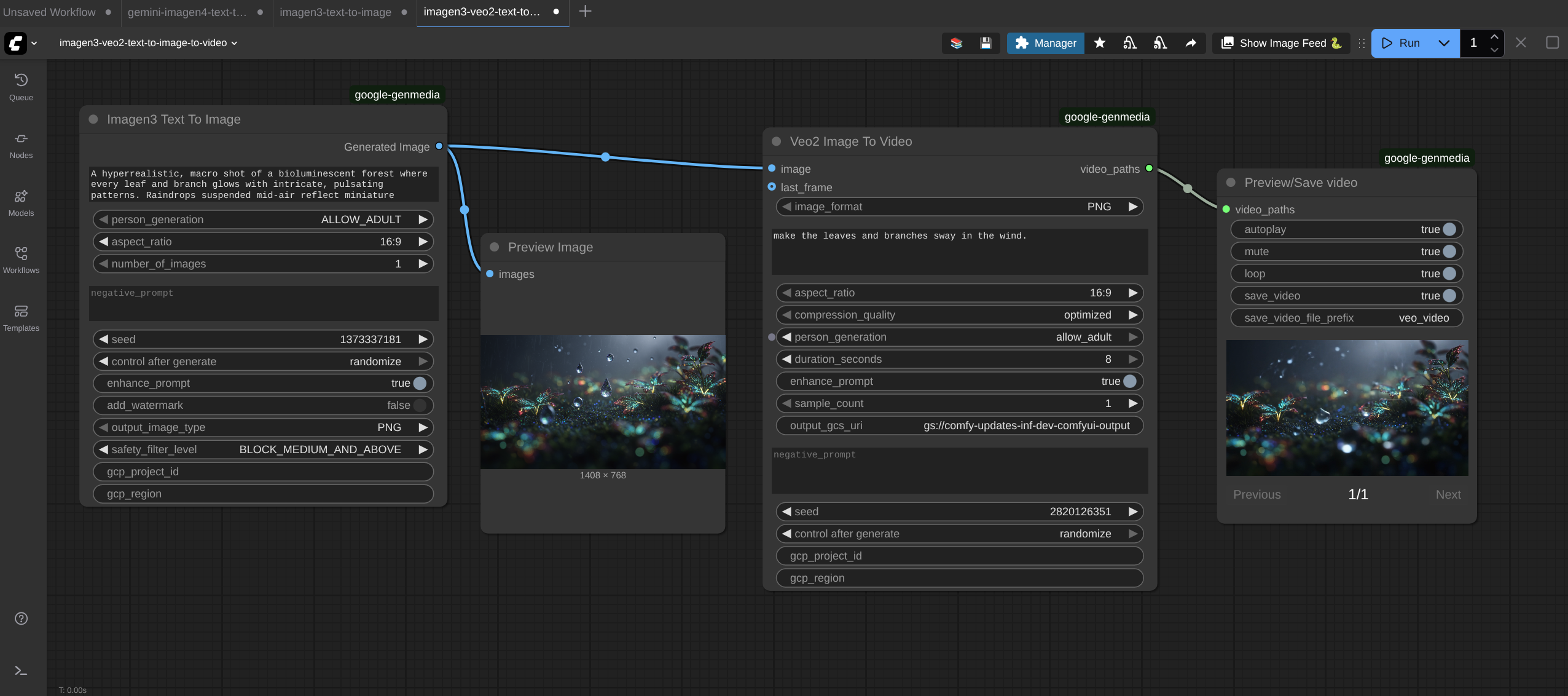Click the share arrow icon
Viewport: 1568px width, 696px height.
click(x=1191, y=43)
